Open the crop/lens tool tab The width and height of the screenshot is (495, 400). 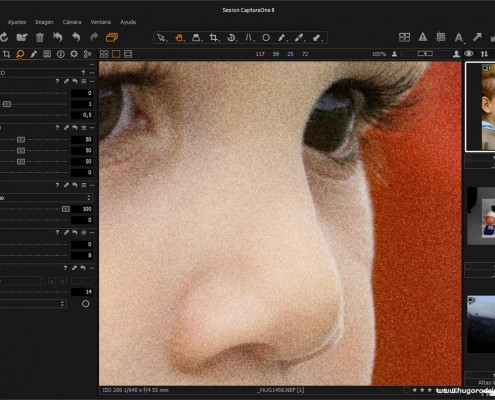6,54
